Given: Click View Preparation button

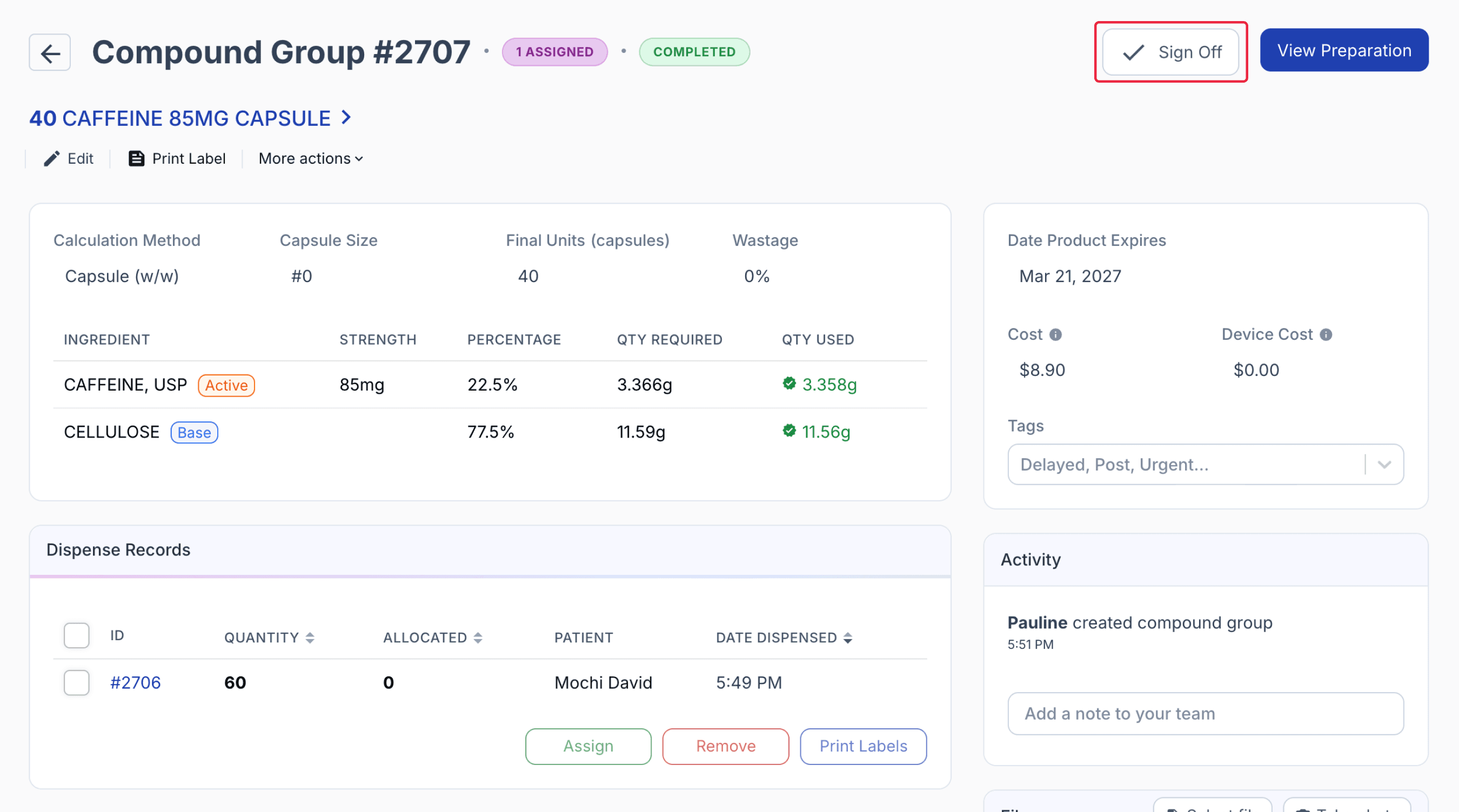Looking at the screenshot, I should coord(1344,50).
